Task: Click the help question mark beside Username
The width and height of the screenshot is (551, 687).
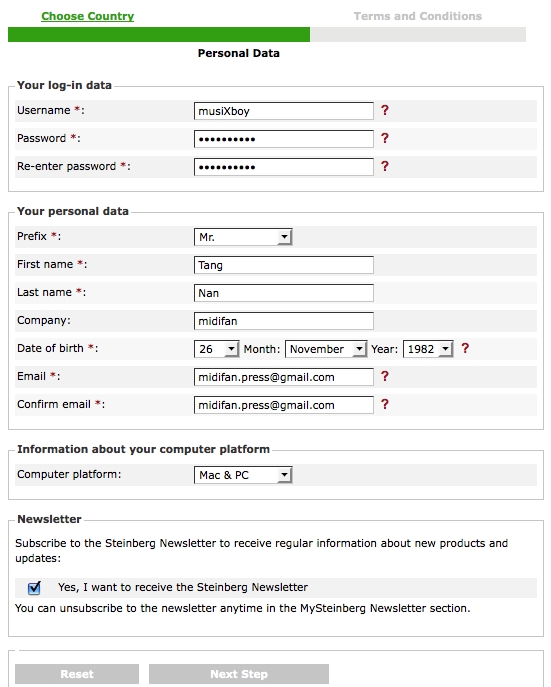Action: (385, 110)
